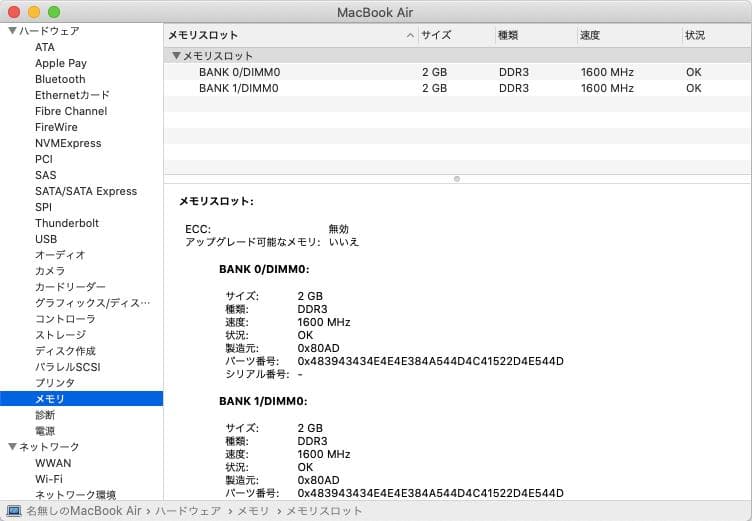Viewport: 752px width, 521px height.
Task: Select カードリーダー in the sidebar
Action: click(x=70, y=287)
